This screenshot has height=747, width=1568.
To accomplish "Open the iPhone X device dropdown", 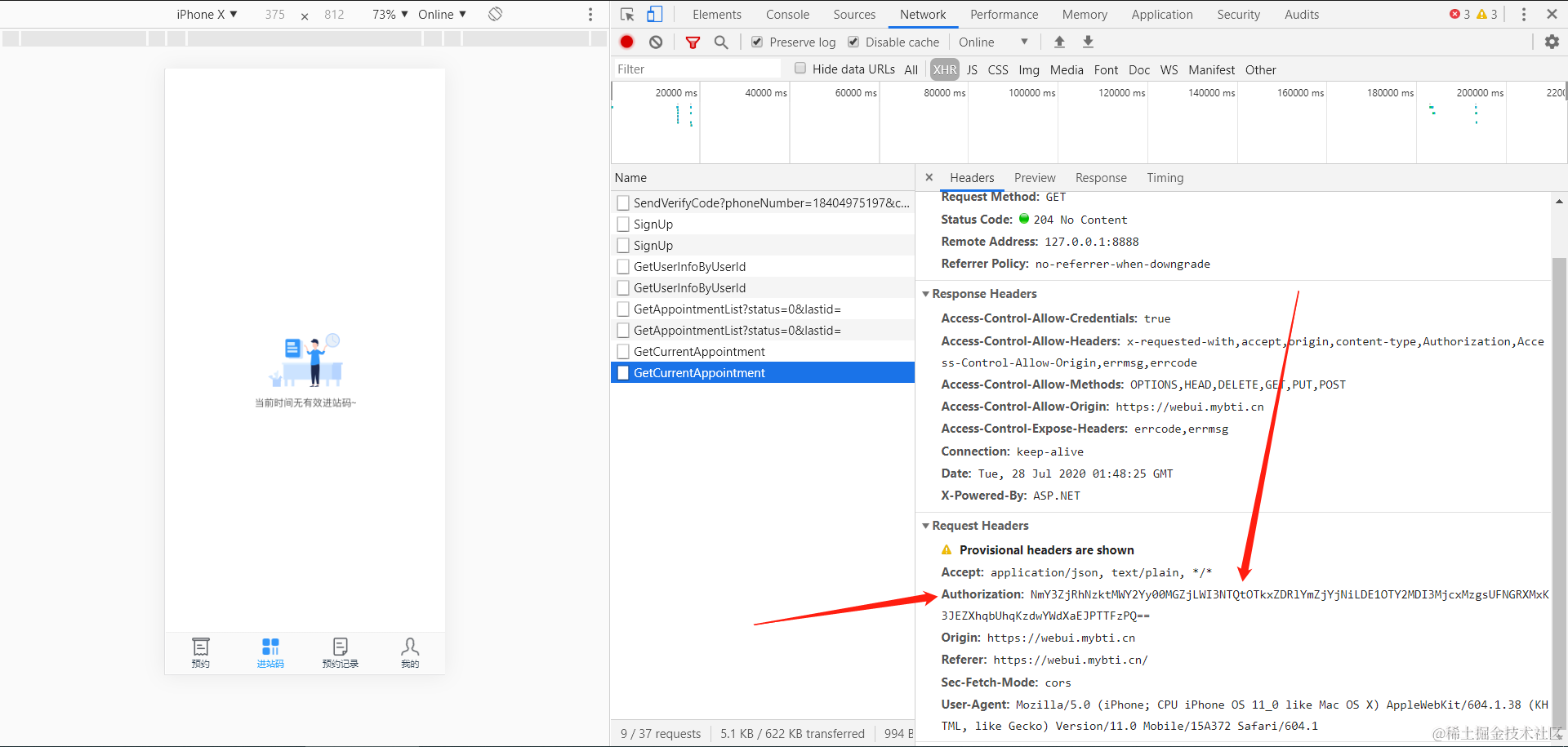I will [x=207, y=14].
